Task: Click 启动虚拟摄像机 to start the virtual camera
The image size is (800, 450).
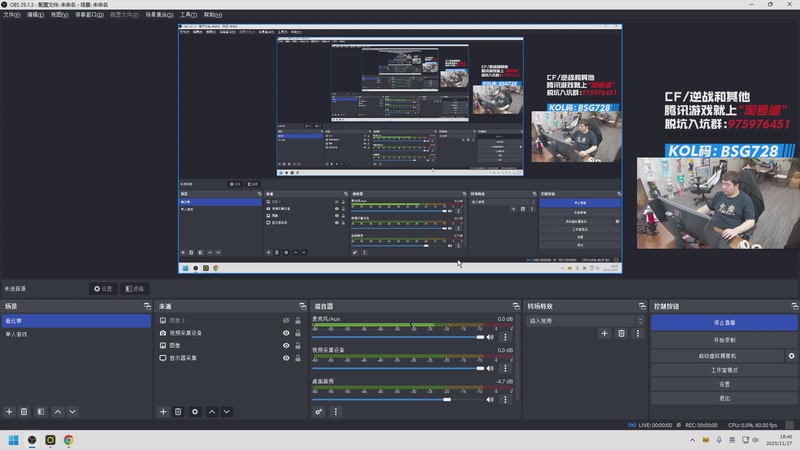Action: coord(717,356)
